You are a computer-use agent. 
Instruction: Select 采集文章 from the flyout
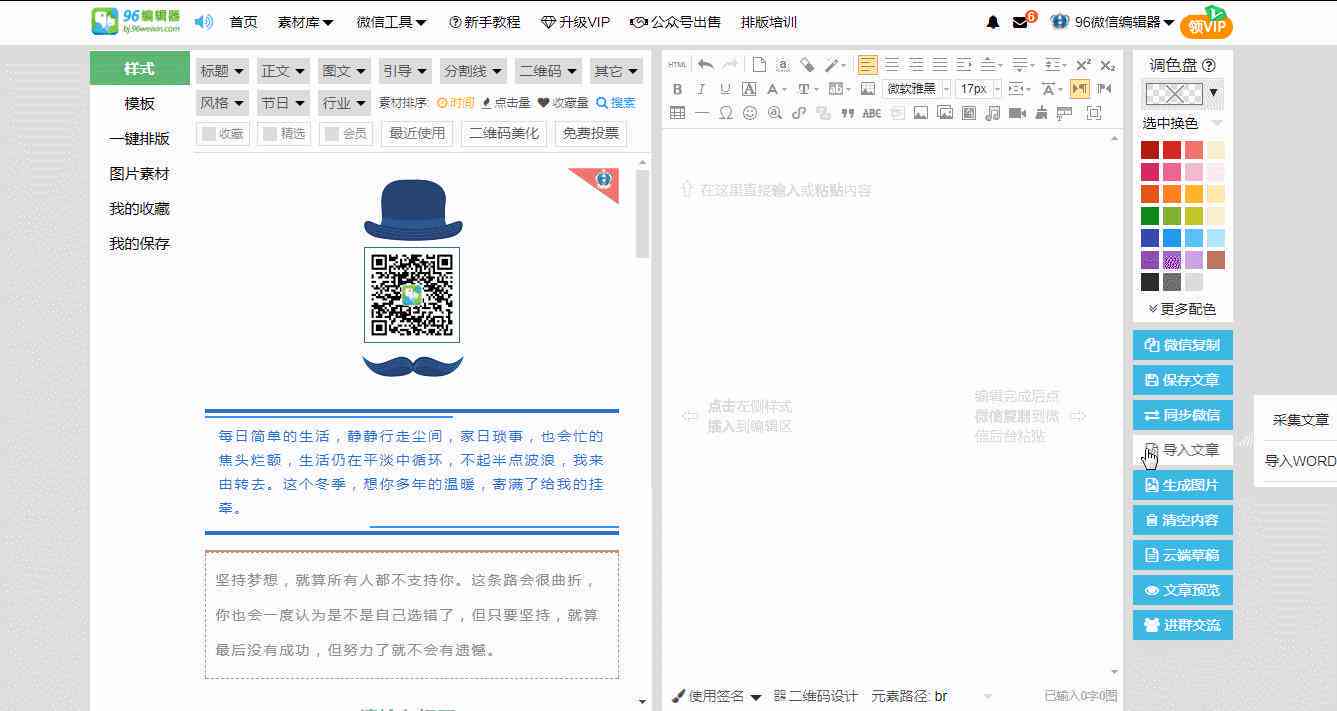coord(1300,420)
